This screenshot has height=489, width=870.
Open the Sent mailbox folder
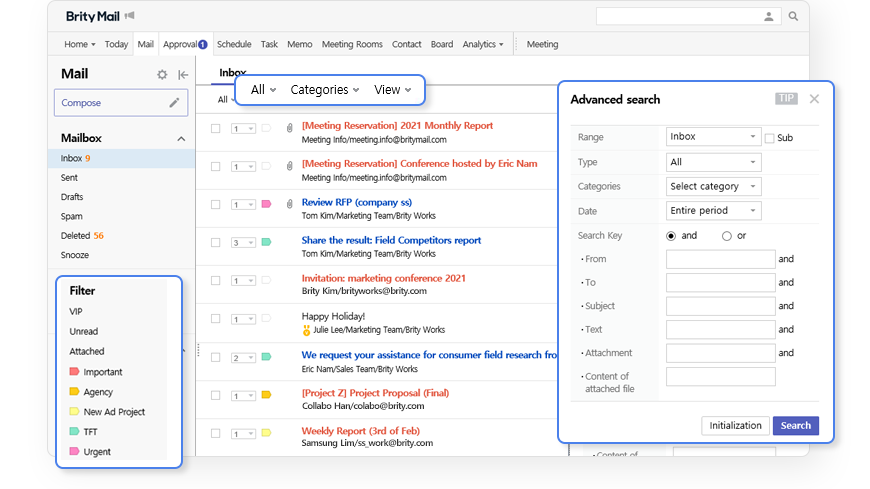click(x=69, y=178)
